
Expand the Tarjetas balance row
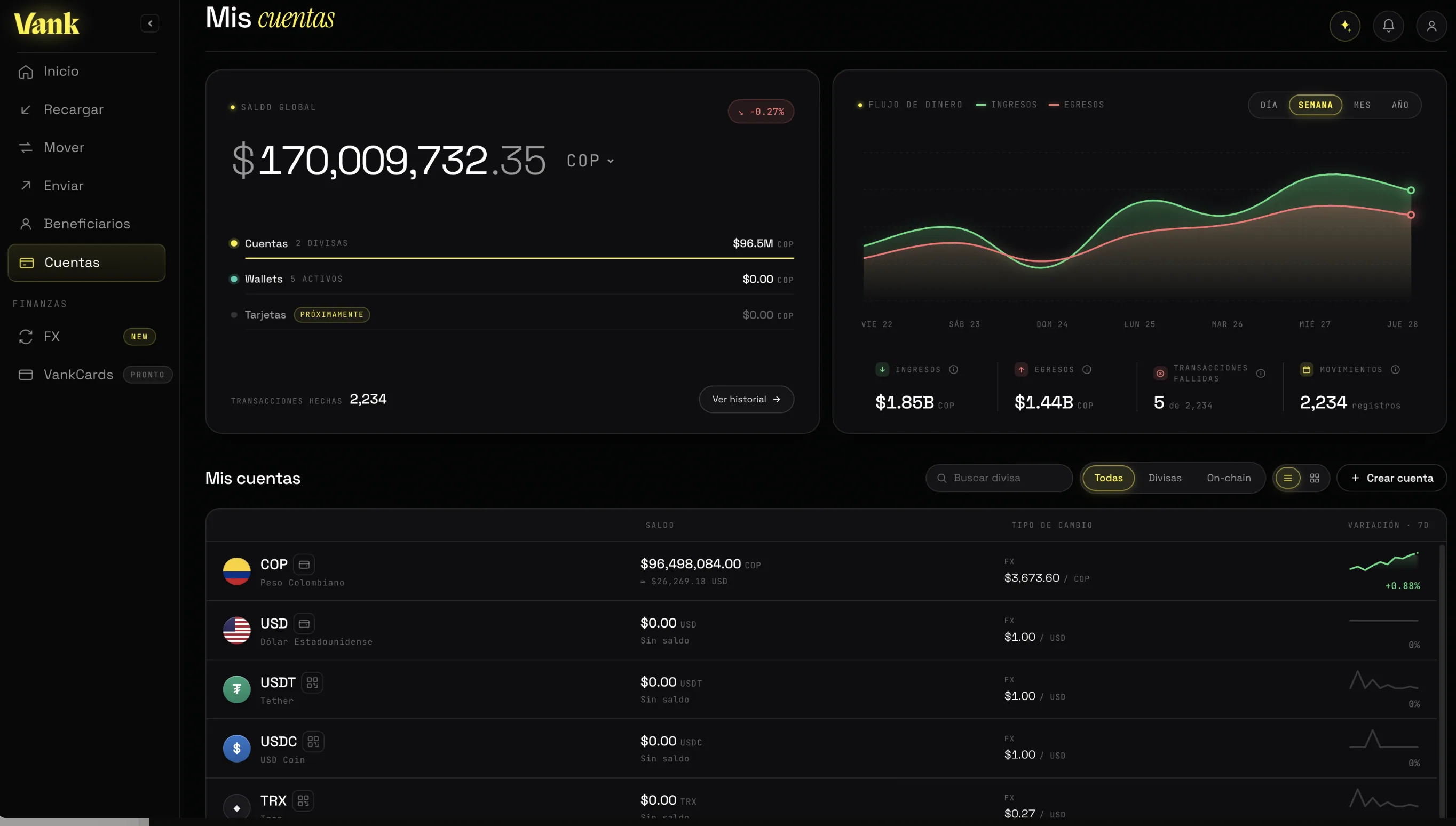(511, 315)
